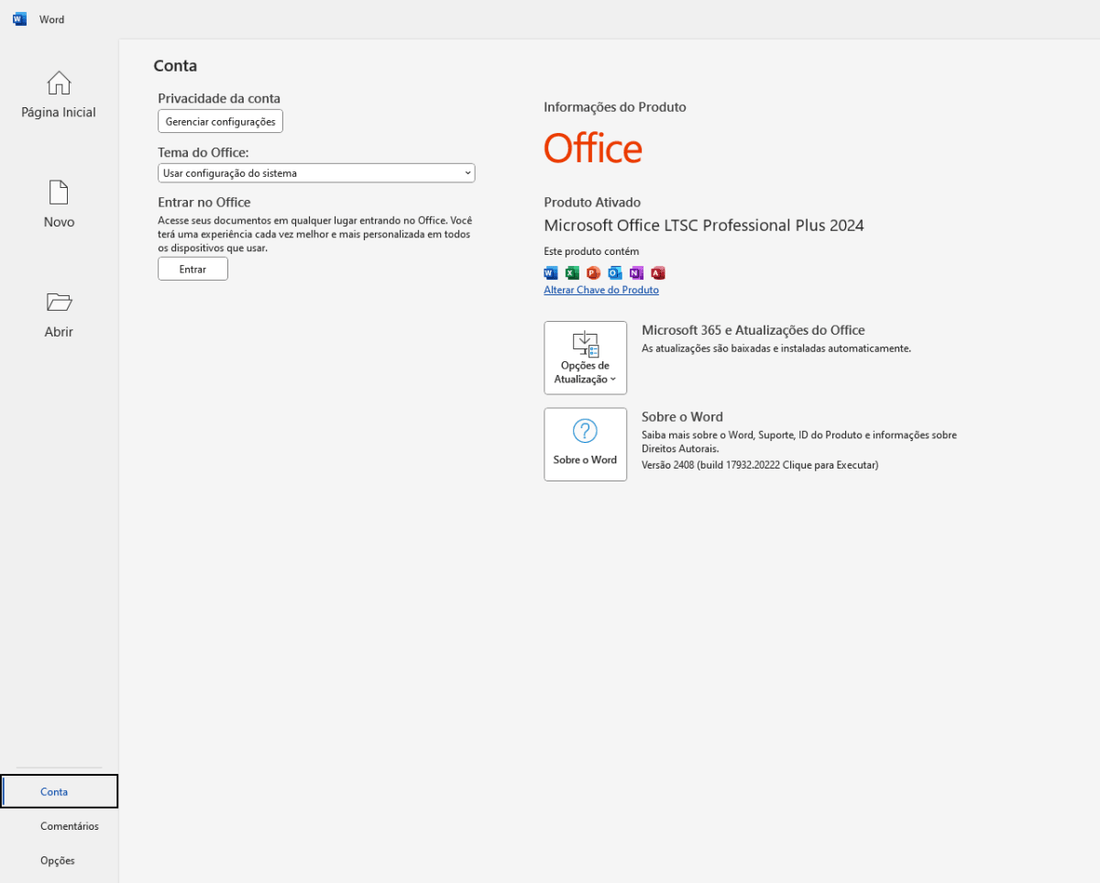Open Comentários in the sidebar
Viewport: 1100px width, 883px height.
69,826
